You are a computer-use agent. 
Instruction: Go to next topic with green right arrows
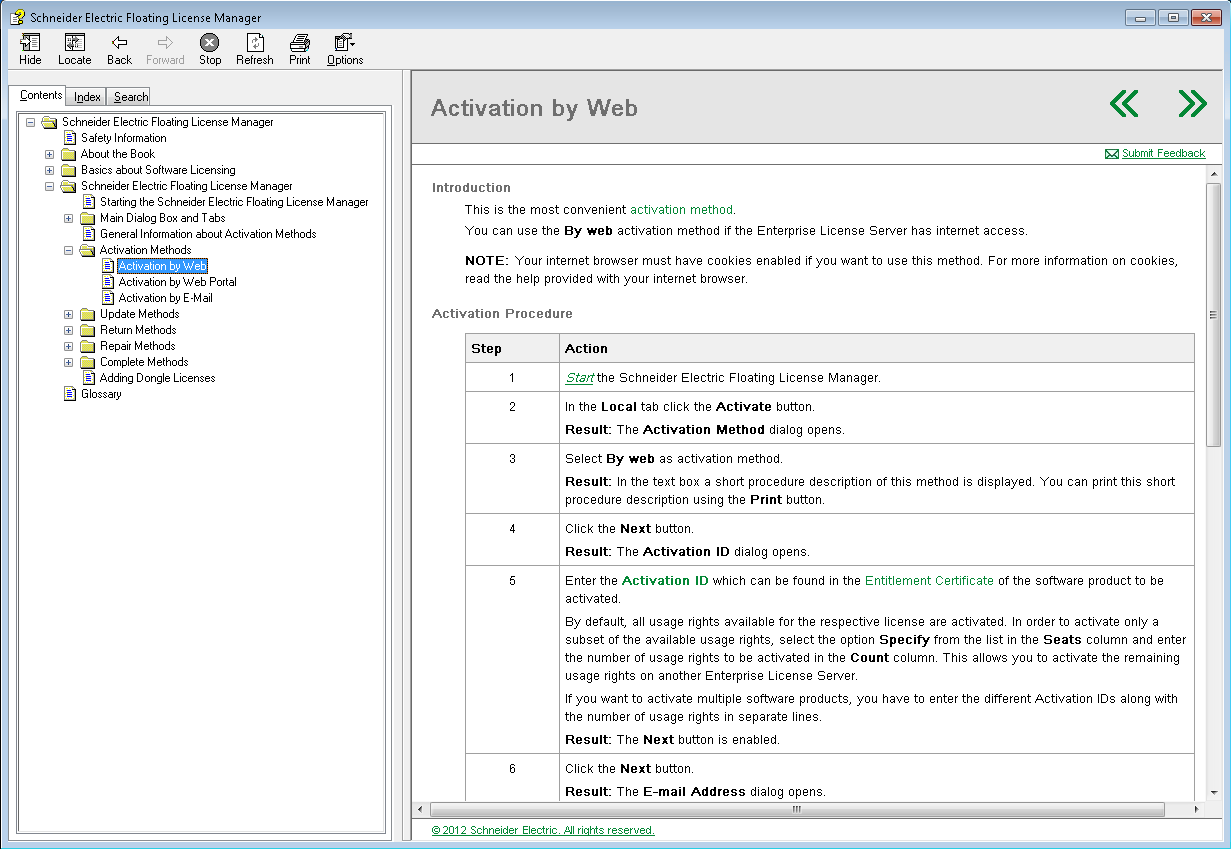coord(1192,103)
